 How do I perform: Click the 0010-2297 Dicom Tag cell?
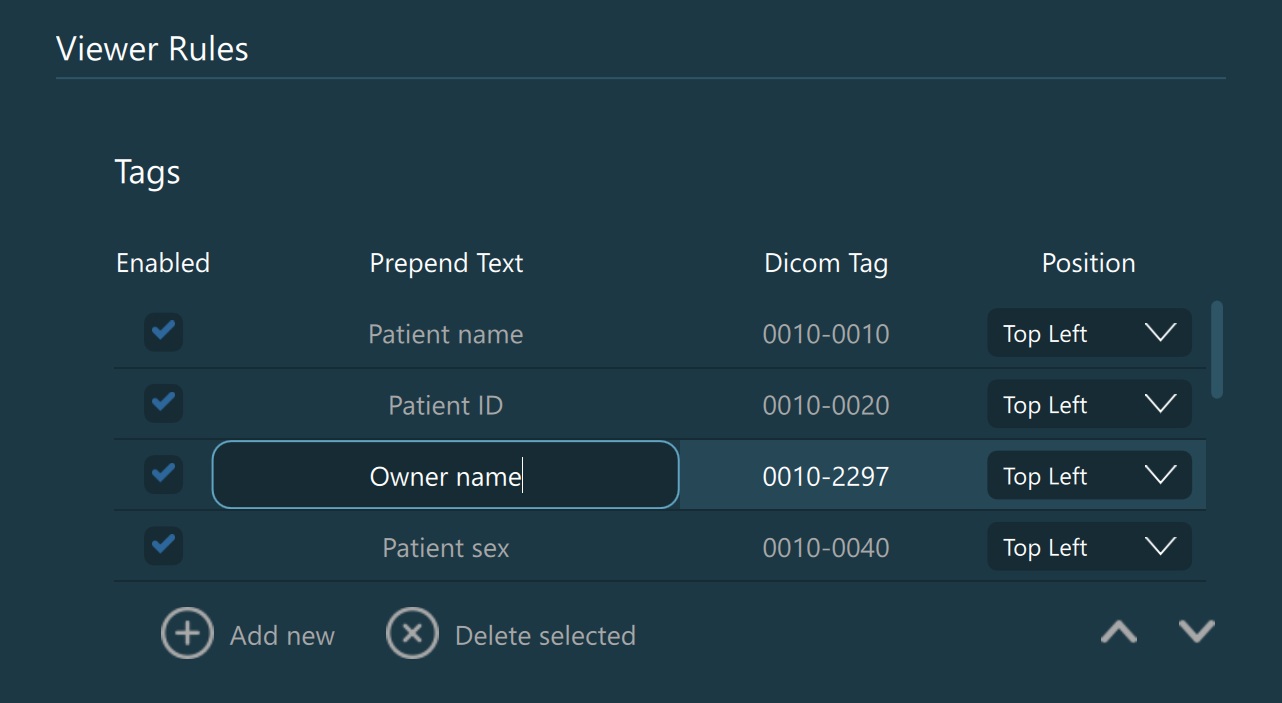click(825, 477)
